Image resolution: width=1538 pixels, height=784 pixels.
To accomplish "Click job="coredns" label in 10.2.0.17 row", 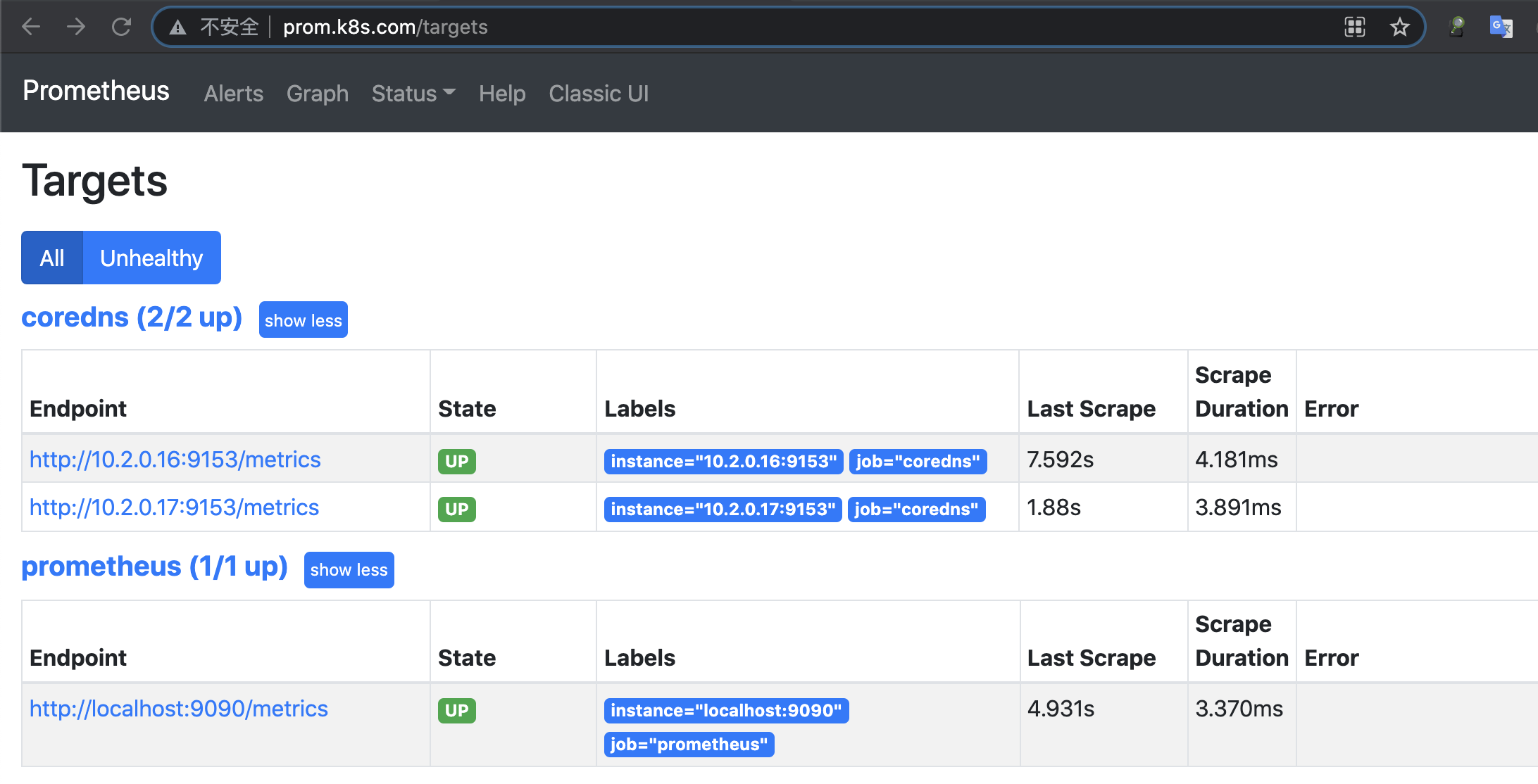I will pos(916,509).
